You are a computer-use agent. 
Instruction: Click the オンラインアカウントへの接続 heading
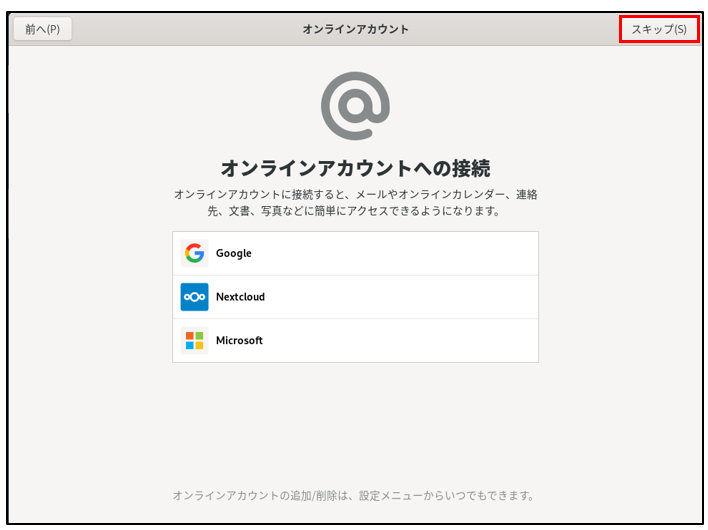(355, 167)
